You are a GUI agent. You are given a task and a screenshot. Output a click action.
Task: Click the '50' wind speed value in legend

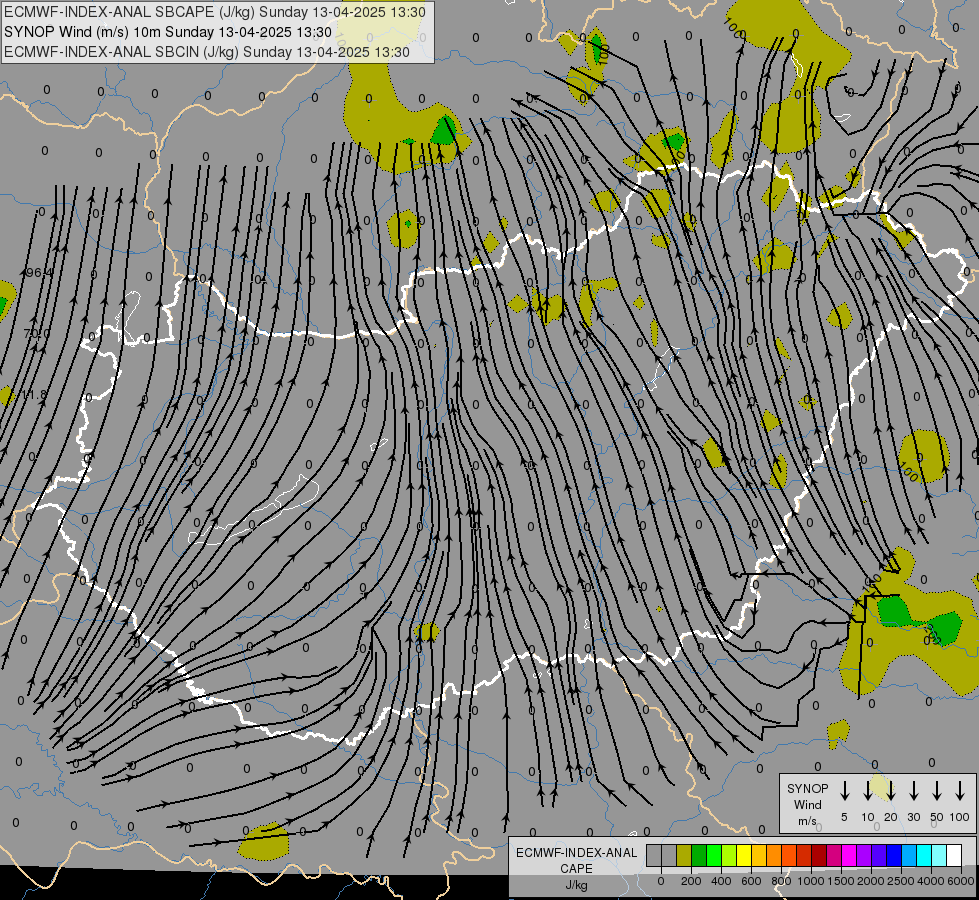(937, 817)
